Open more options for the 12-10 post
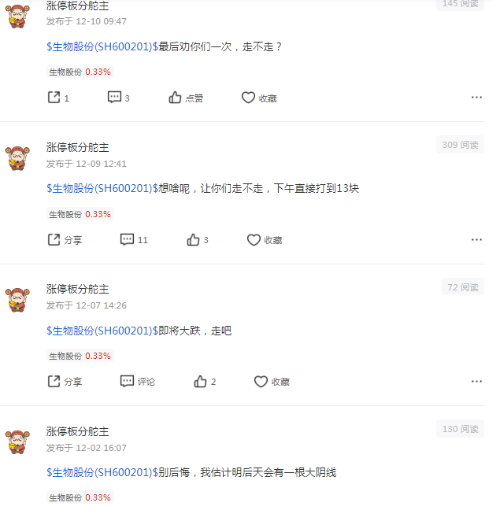The image size is (500, 510). tap(477, 97)
